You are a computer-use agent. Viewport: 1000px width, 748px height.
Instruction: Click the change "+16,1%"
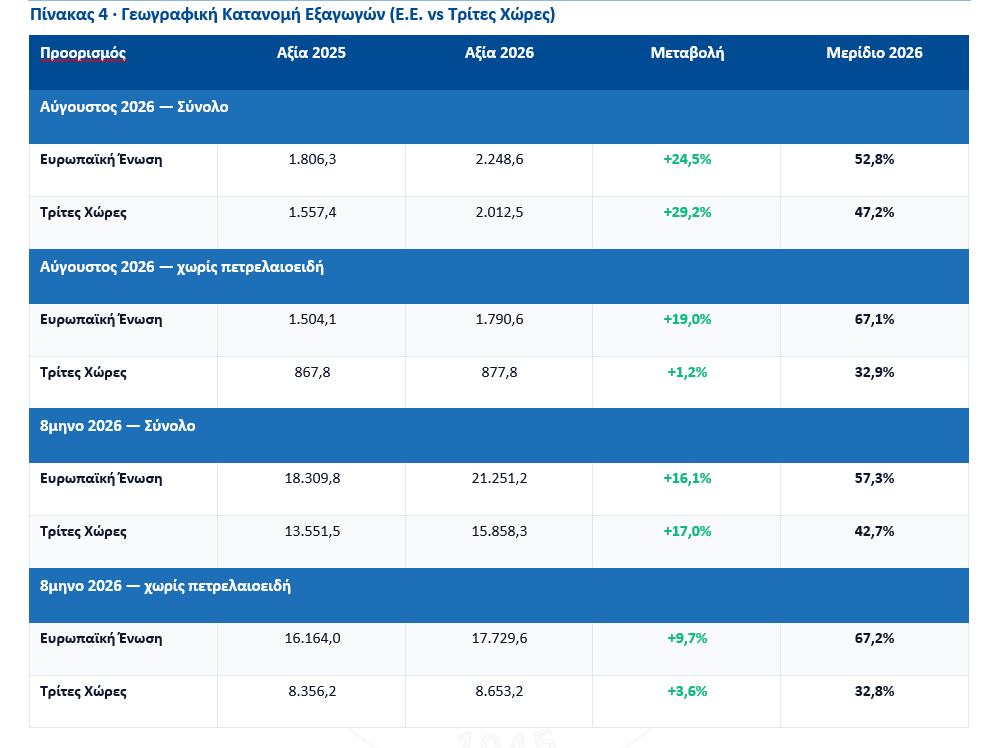click(687, 479)
